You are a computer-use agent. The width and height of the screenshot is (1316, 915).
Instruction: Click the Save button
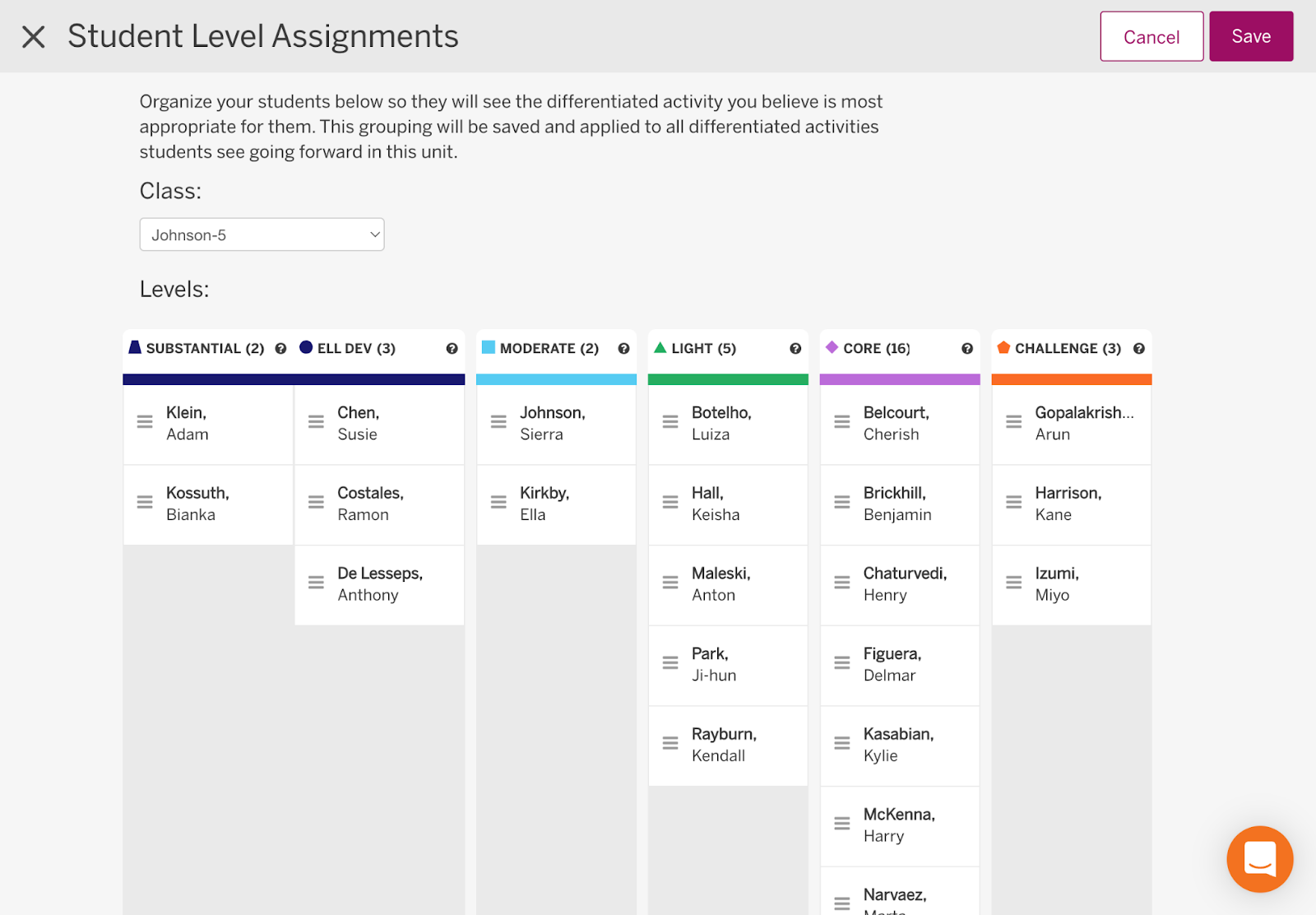(x=1251, y=36)
